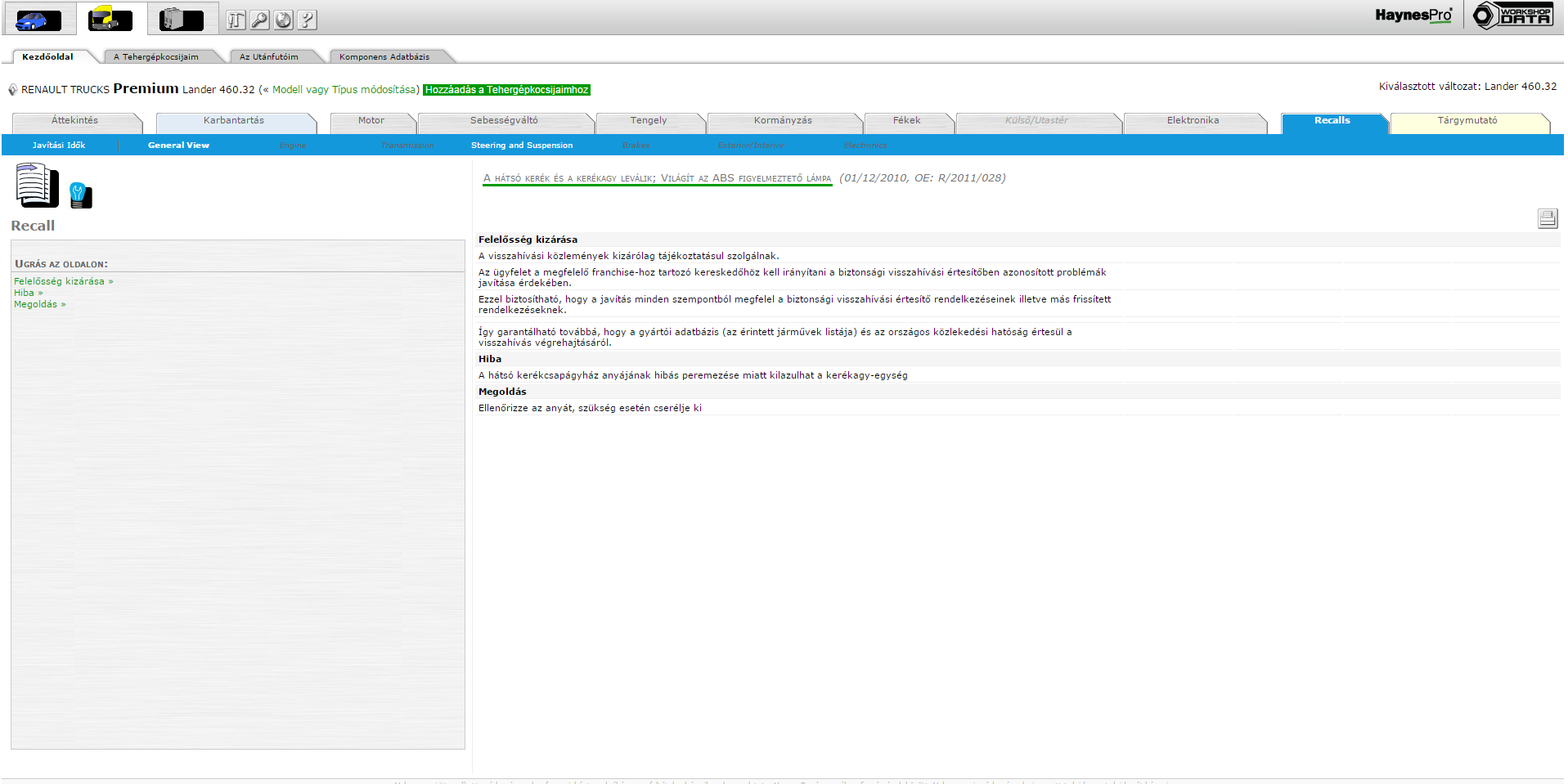Click the print icon above recall text
1568x784 pixels.
pos(1547,218)
